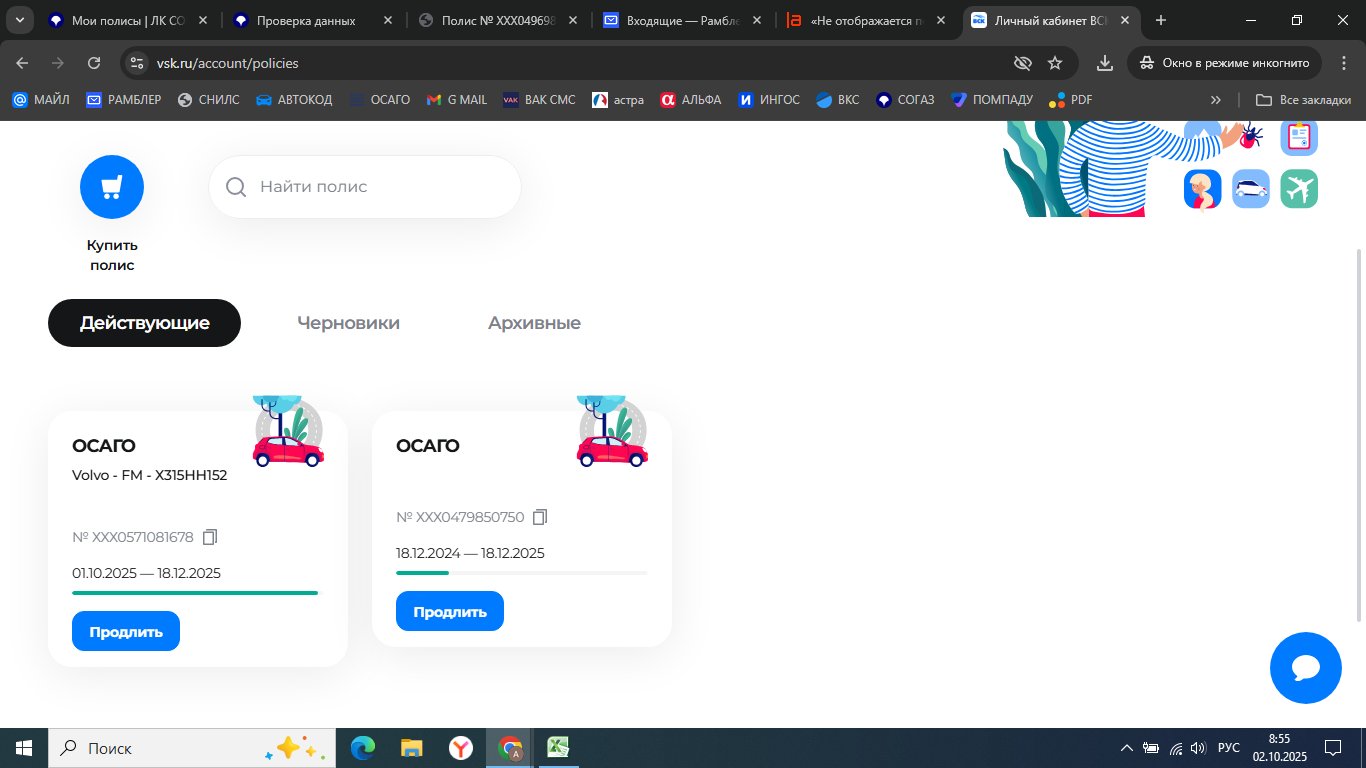
Task: Open the blue chat support bubble
Action: (x=1305, y=668)
